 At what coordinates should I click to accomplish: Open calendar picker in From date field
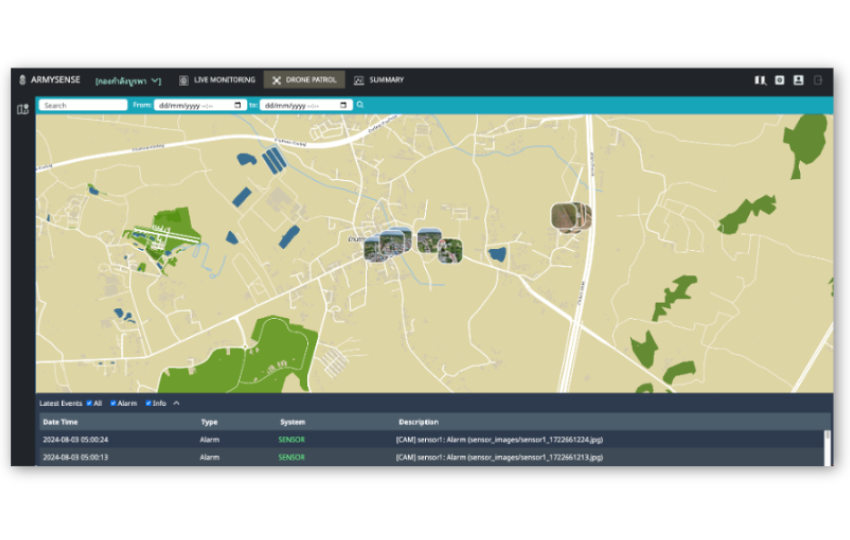[238, 105]
